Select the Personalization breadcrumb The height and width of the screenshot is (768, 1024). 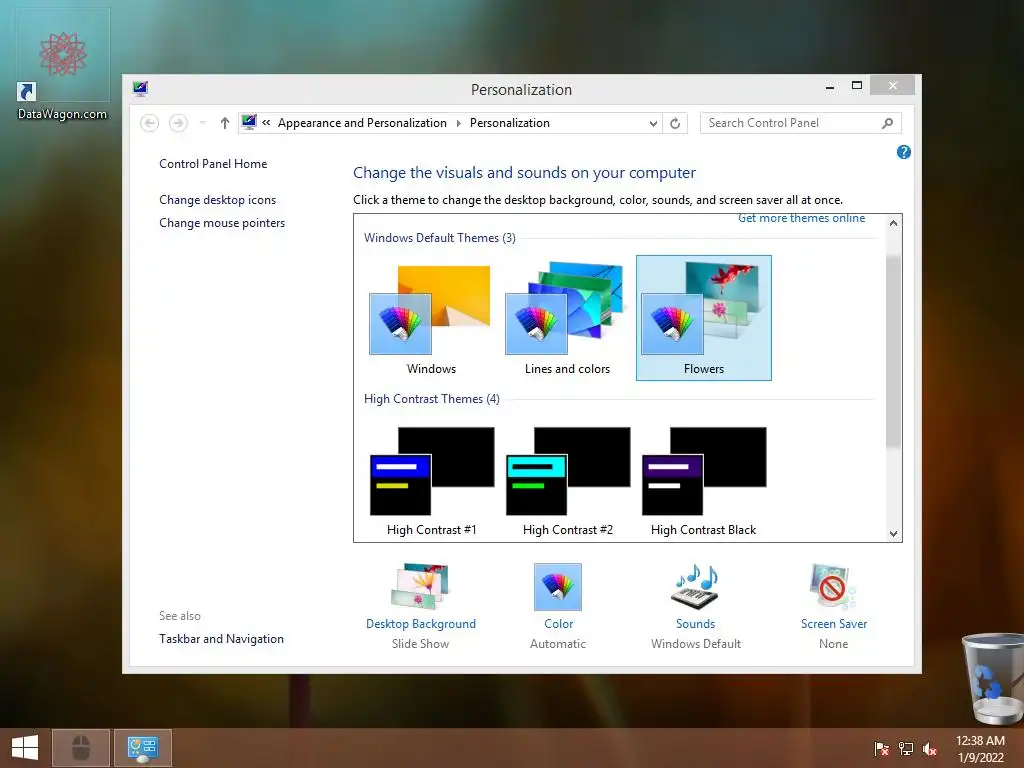pos(509,123)
